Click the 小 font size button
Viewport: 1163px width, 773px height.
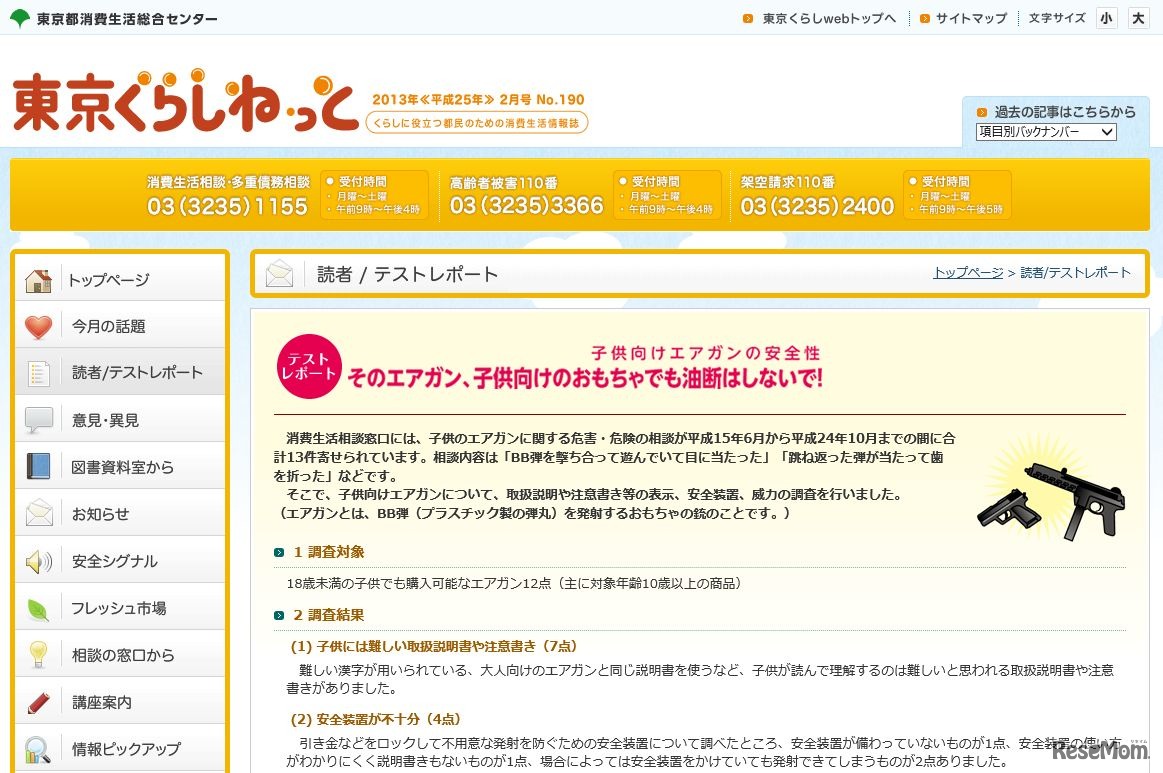point(1106,17)
